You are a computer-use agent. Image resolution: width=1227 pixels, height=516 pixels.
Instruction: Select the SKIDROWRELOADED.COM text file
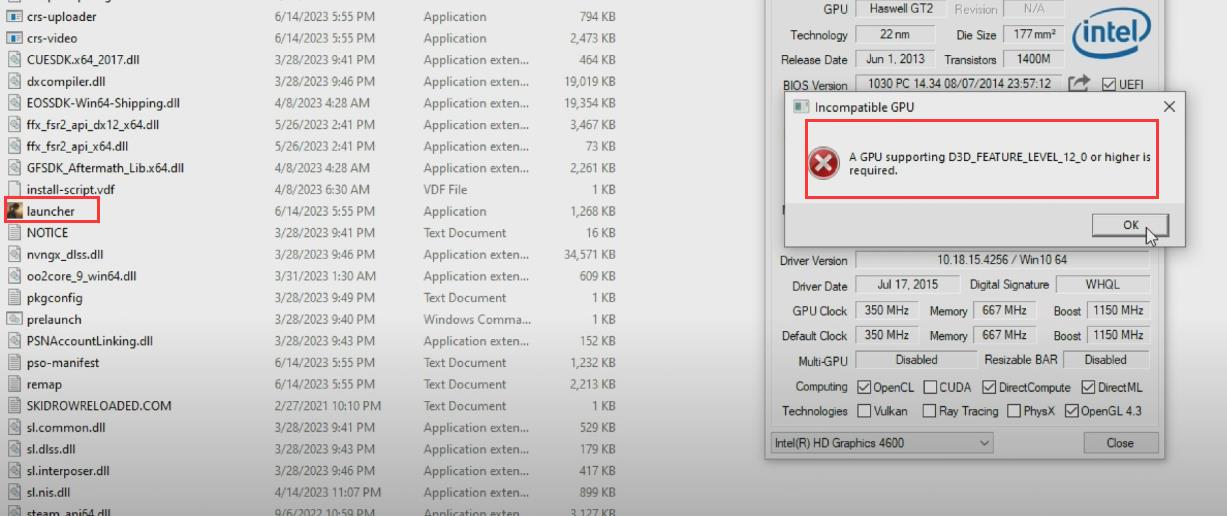pyautogui.click(x=98, y=406)
